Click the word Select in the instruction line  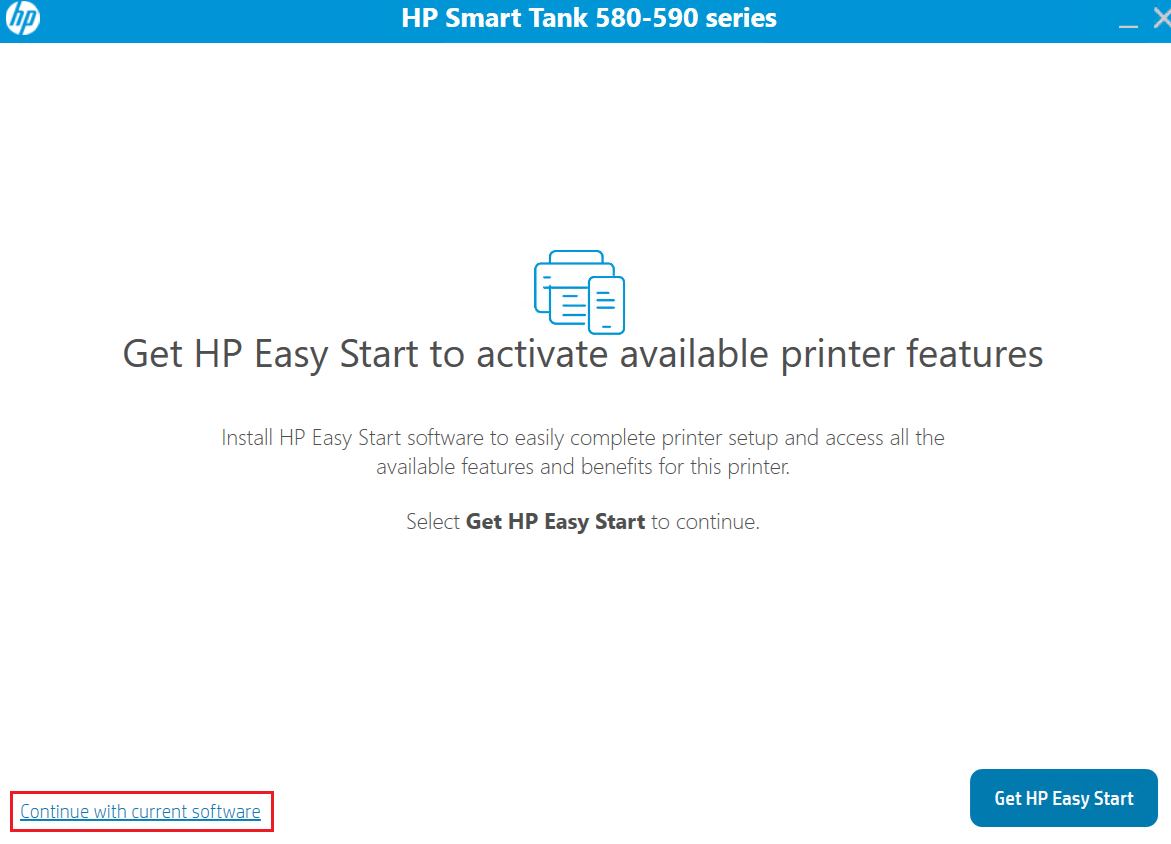click(x=433, y=522)
